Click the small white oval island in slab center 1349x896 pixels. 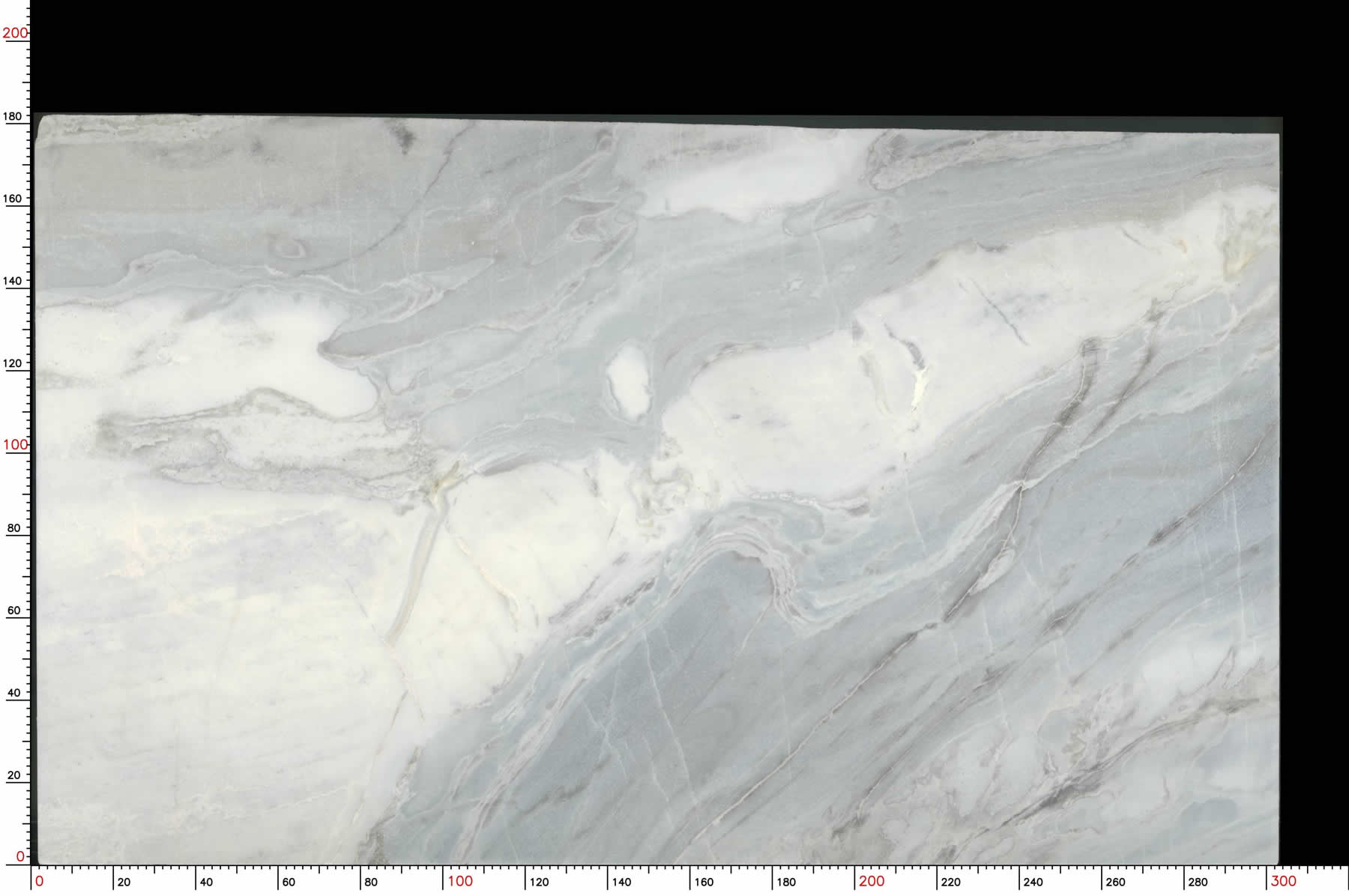point(628,380)
